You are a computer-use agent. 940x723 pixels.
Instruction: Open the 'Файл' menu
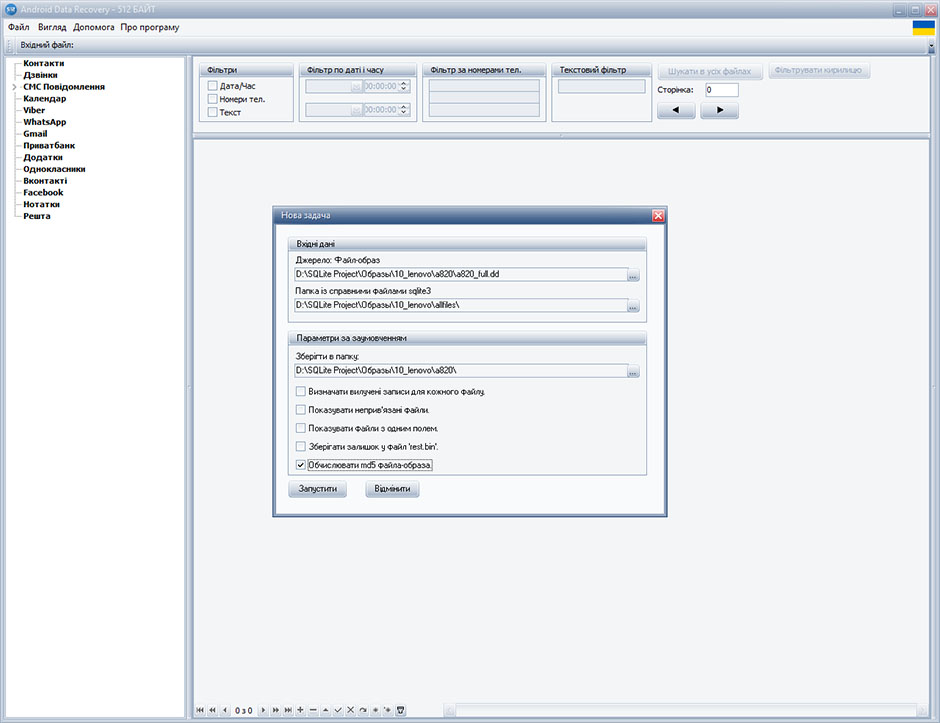[18, 27]
